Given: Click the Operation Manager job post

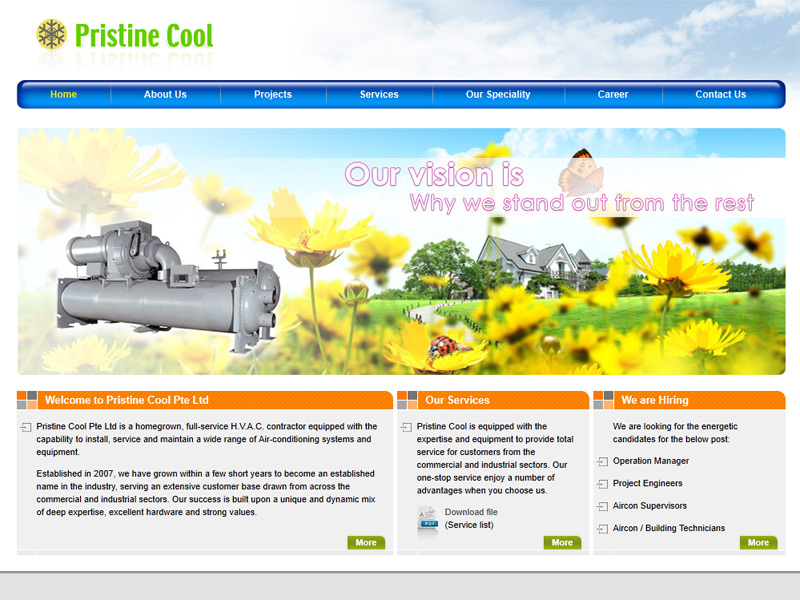Looking at the screenshot, I should pyautogui.click(x=651, y=461).
